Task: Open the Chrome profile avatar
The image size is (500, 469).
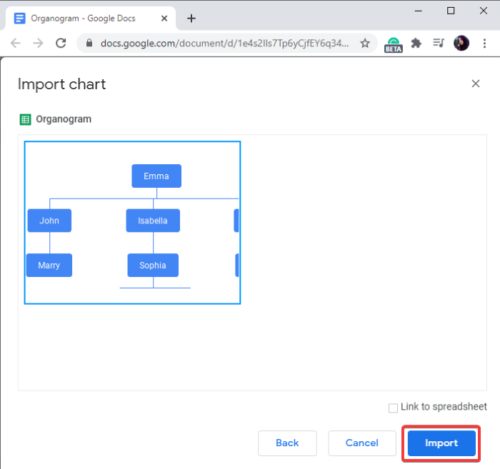Action: coord(462,43)
